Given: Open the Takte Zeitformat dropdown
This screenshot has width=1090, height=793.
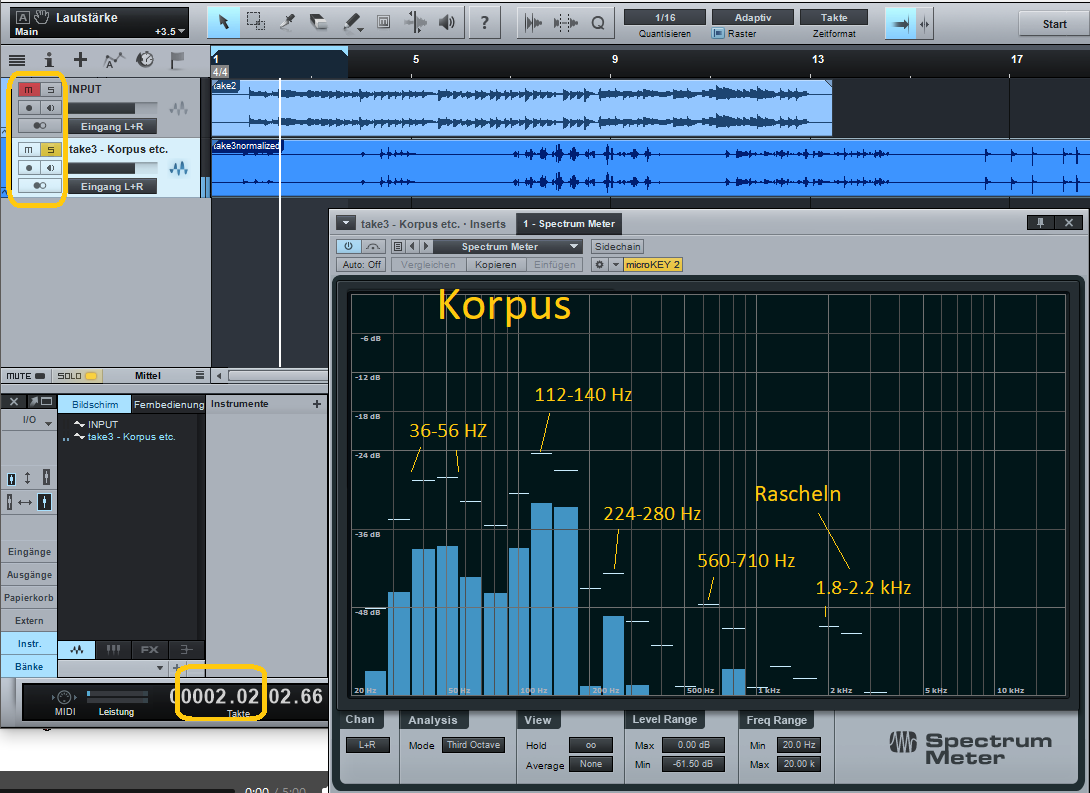Looking at the screenshot, I should [834, 17].
